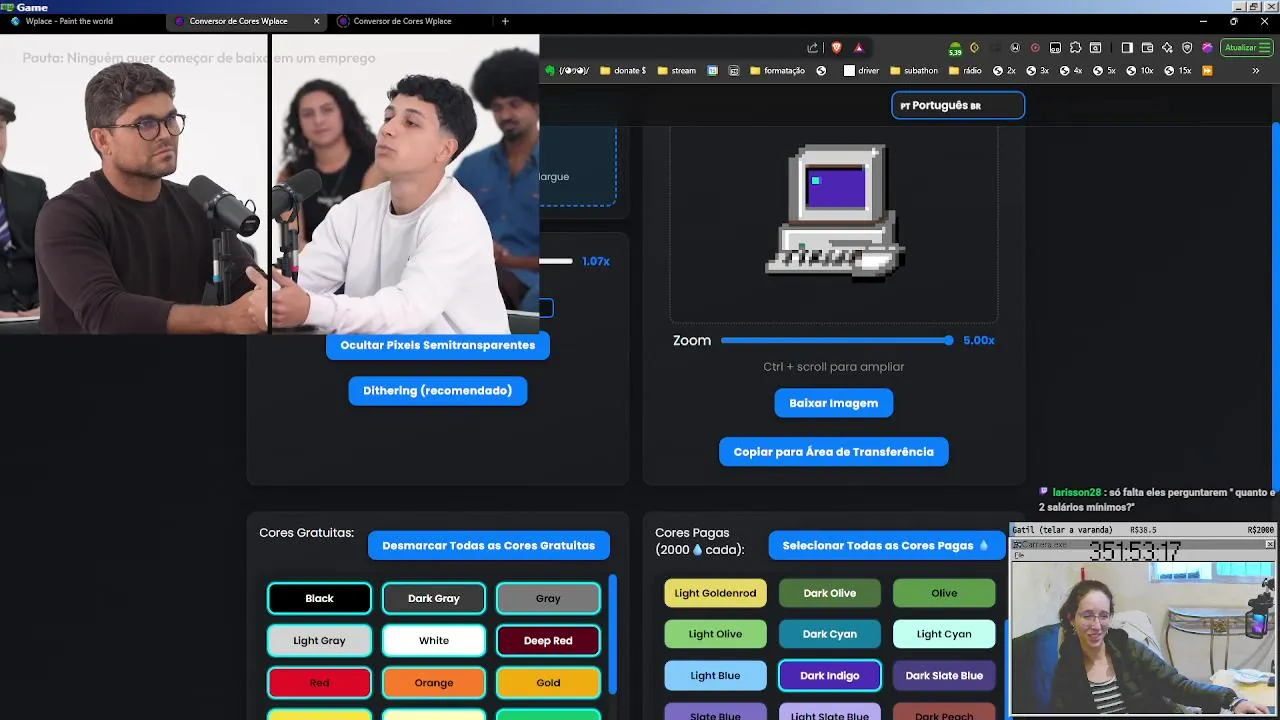Viewport: 1280px width, 720px height.
Task: Toggle the browser sidebar panel icon
Action: 1127,48
